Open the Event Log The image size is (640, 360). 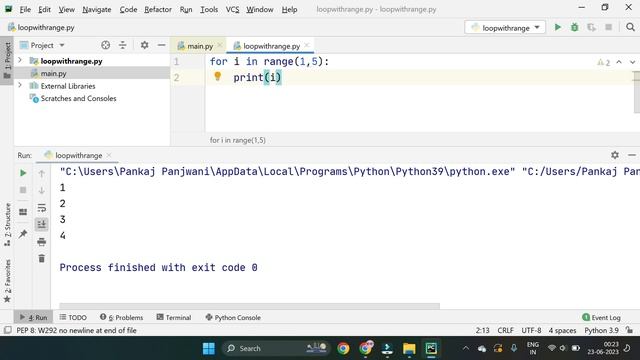(x=601, y=317)
